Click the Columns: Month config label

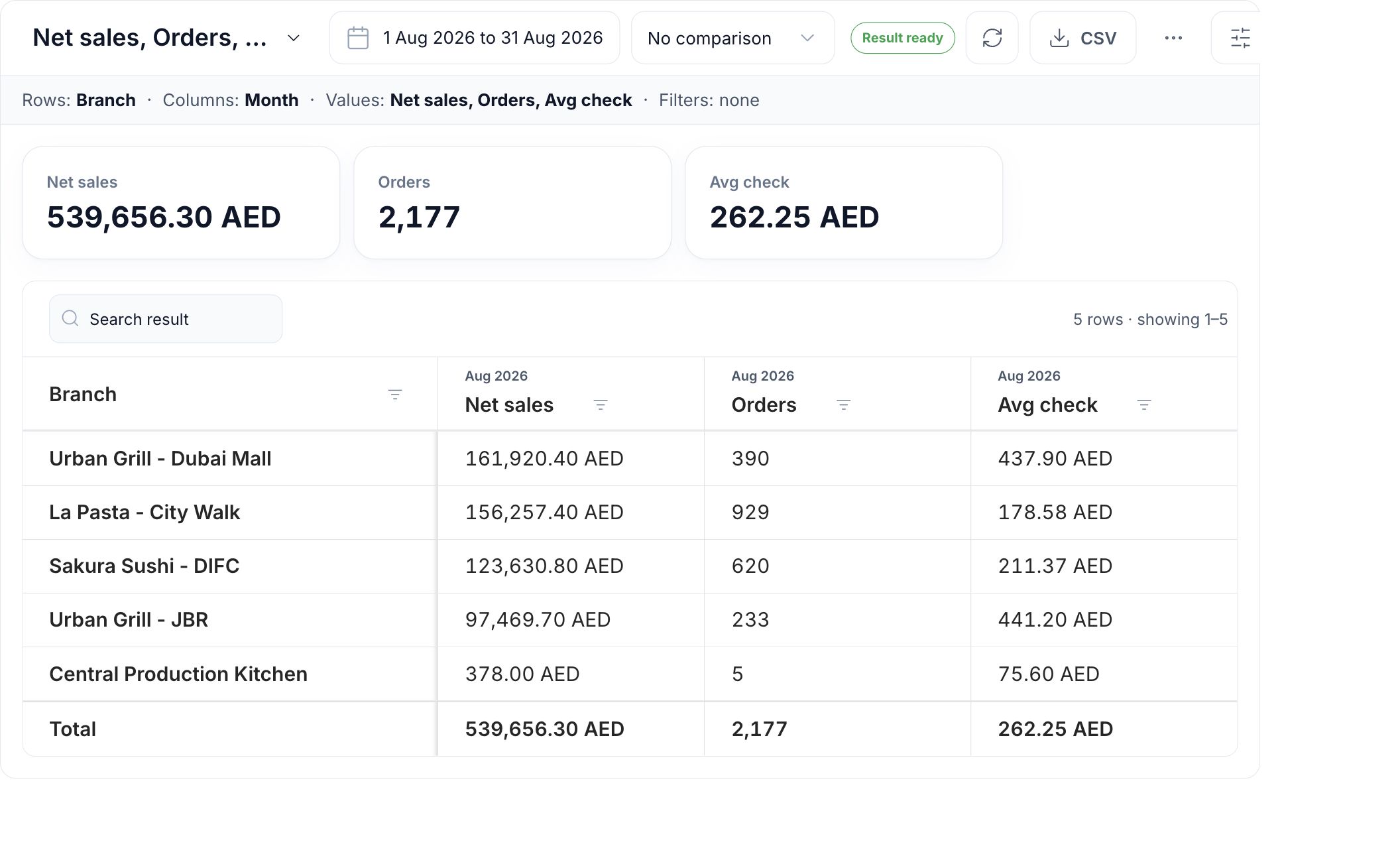[231, 100]
